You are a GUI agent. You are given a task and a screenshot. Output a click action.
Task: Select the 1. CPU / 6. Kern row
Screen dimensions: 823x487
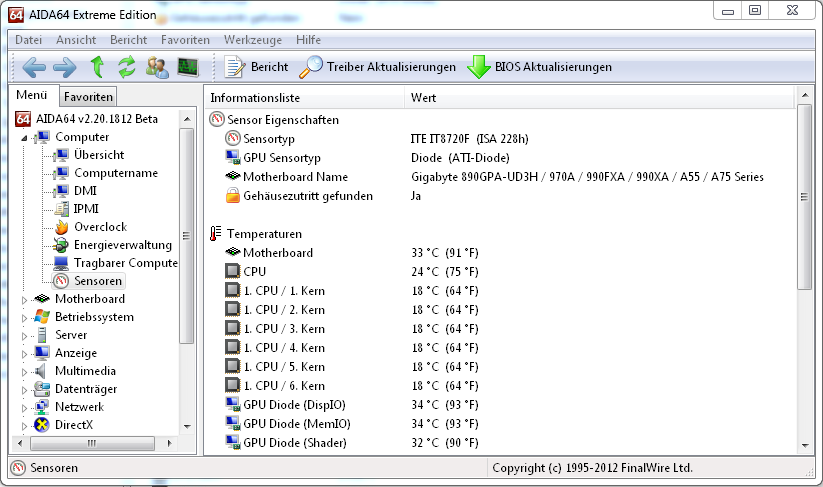pyautogui.click(x=499, y=386)
